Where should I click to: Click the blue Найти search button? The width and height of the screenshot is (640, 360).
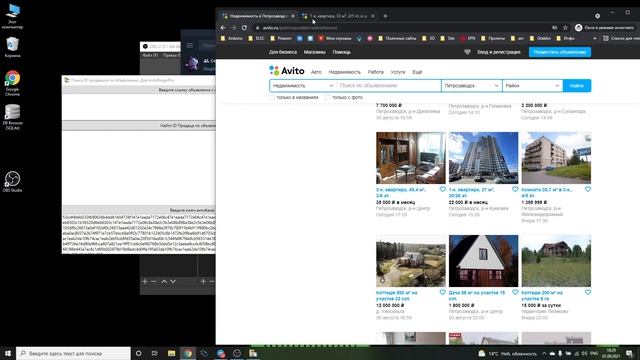577,86
